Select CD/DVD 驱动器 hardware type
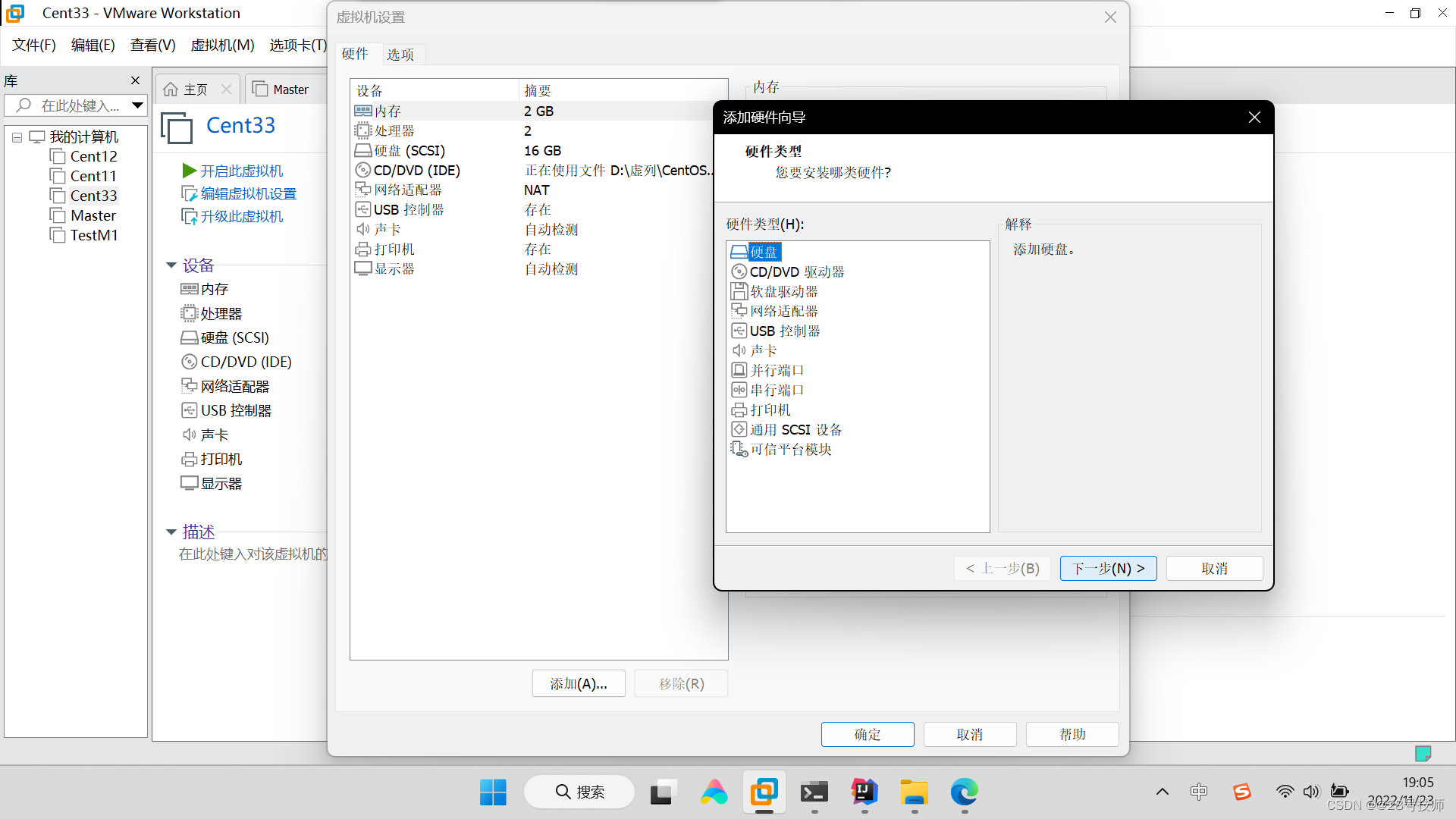The width and height of the screenshot is (1456, 819). click(787, 271)
